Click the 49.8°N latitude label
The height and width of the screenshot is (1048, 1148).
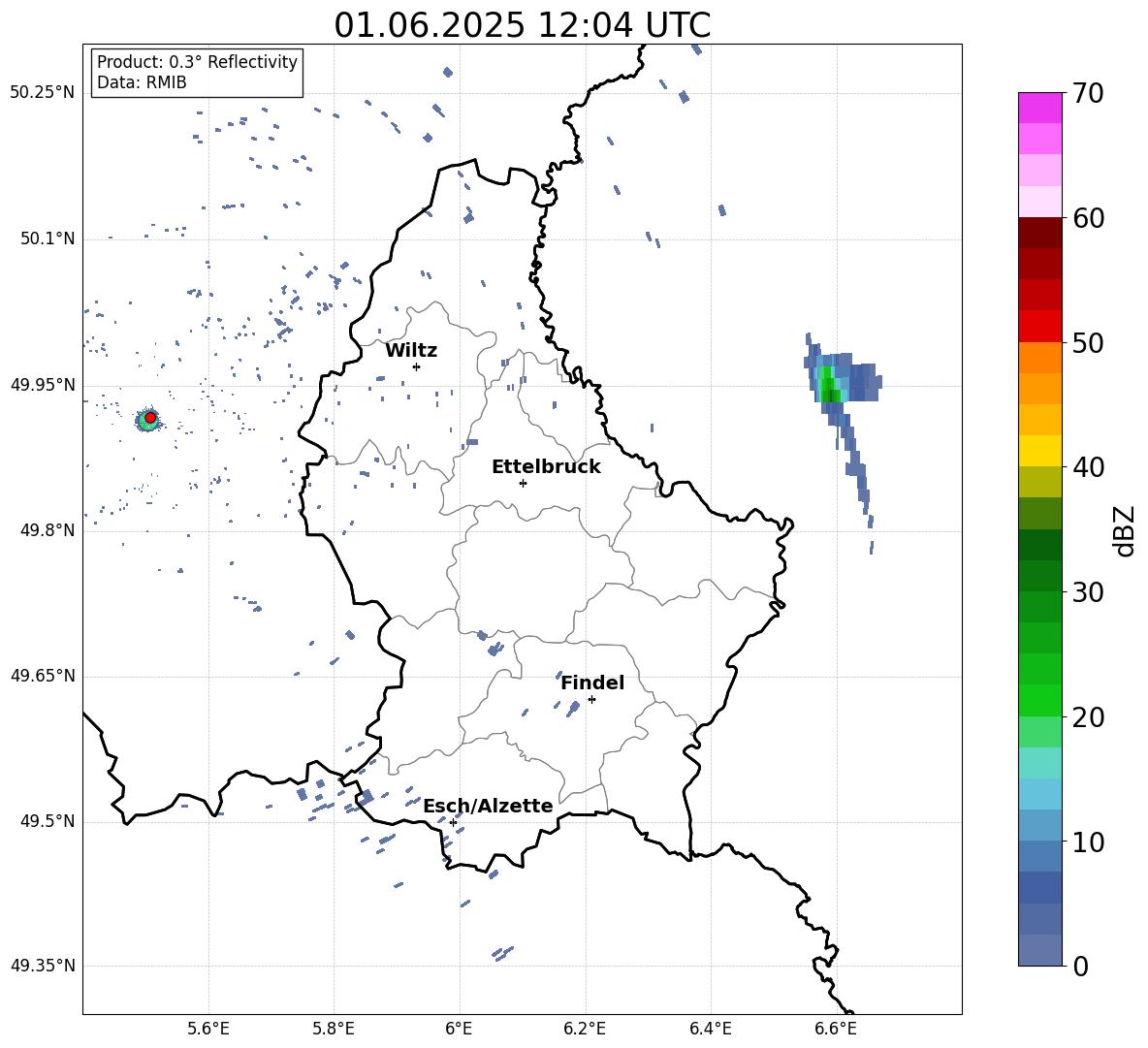point(47,530)
